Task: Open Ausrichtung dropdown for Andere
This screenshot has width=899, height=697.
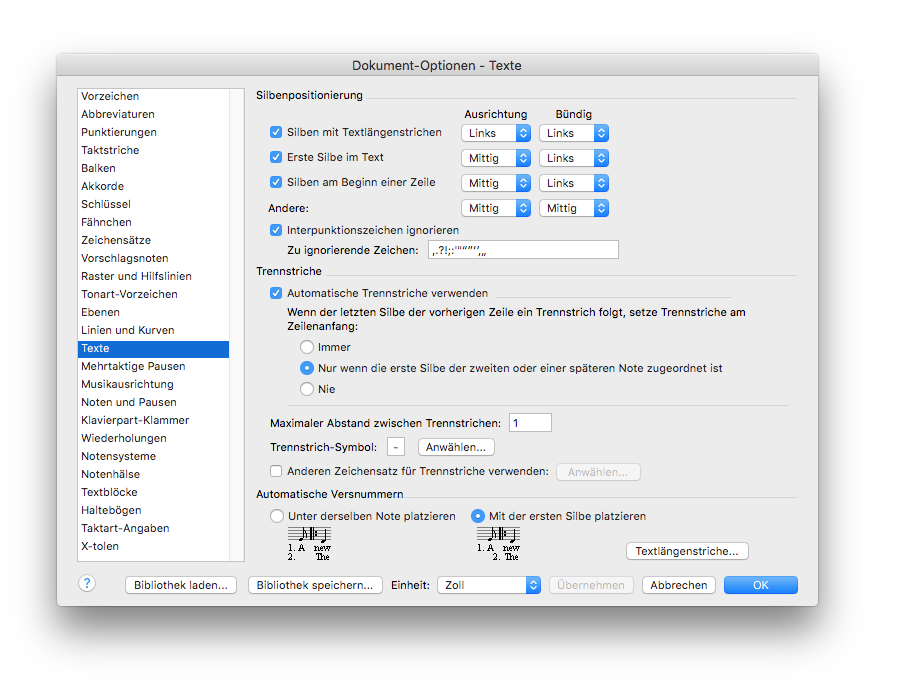Action: point(496,209)
